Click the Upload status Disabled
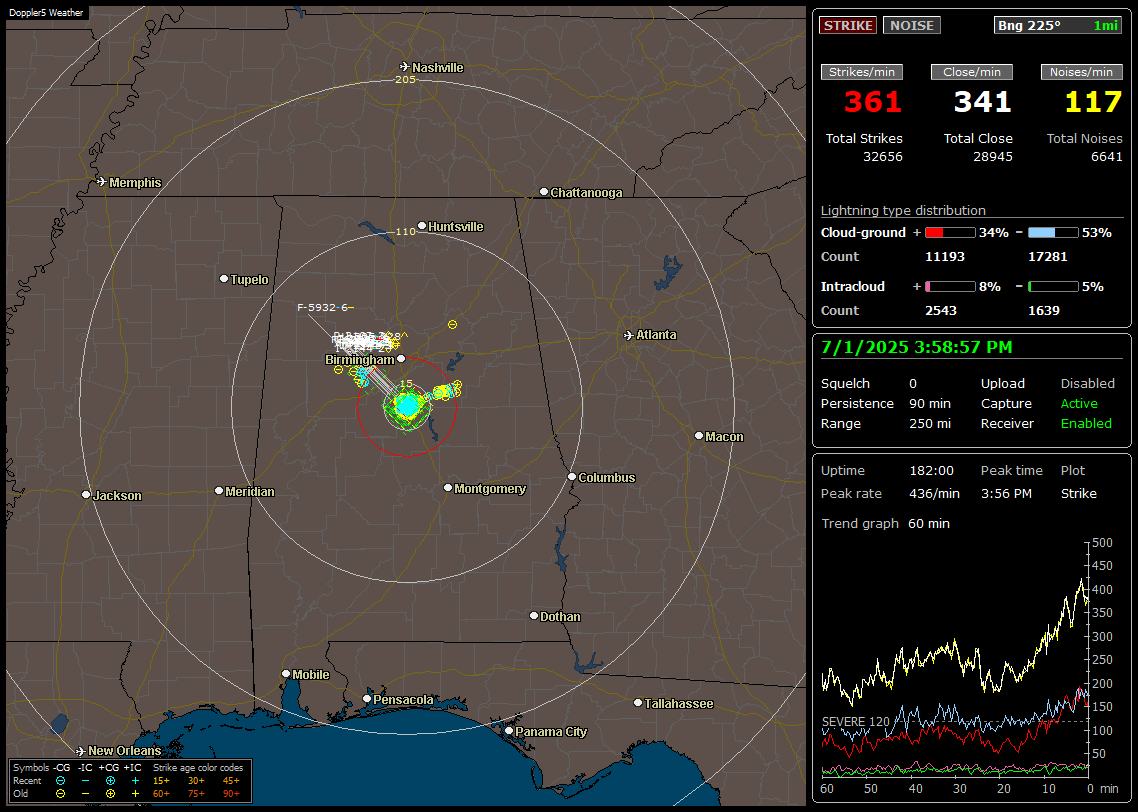1138x812 pixels. pos(1087,383)
